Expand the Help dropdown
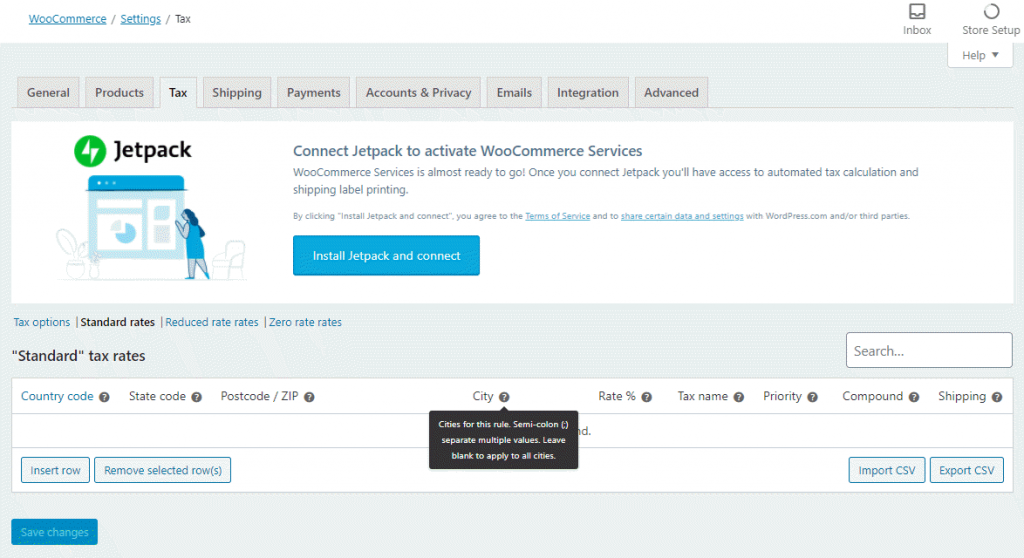 pos(980,56)
